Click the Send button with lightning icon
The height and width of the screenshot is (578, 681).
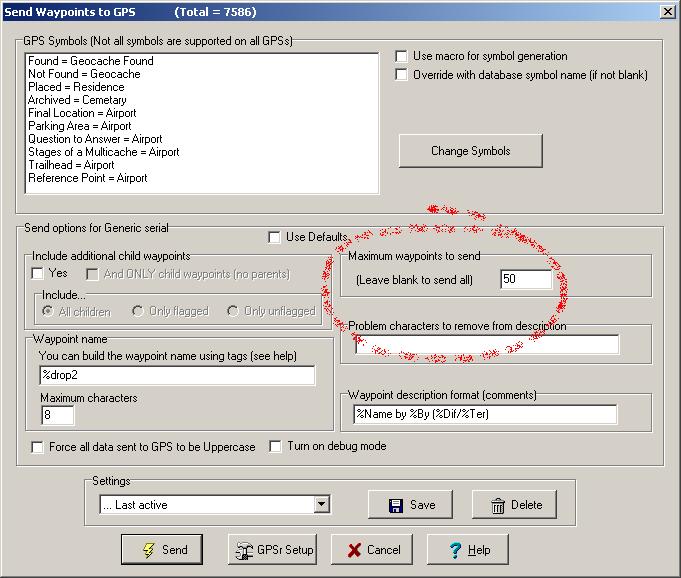[x=161, y=549]
